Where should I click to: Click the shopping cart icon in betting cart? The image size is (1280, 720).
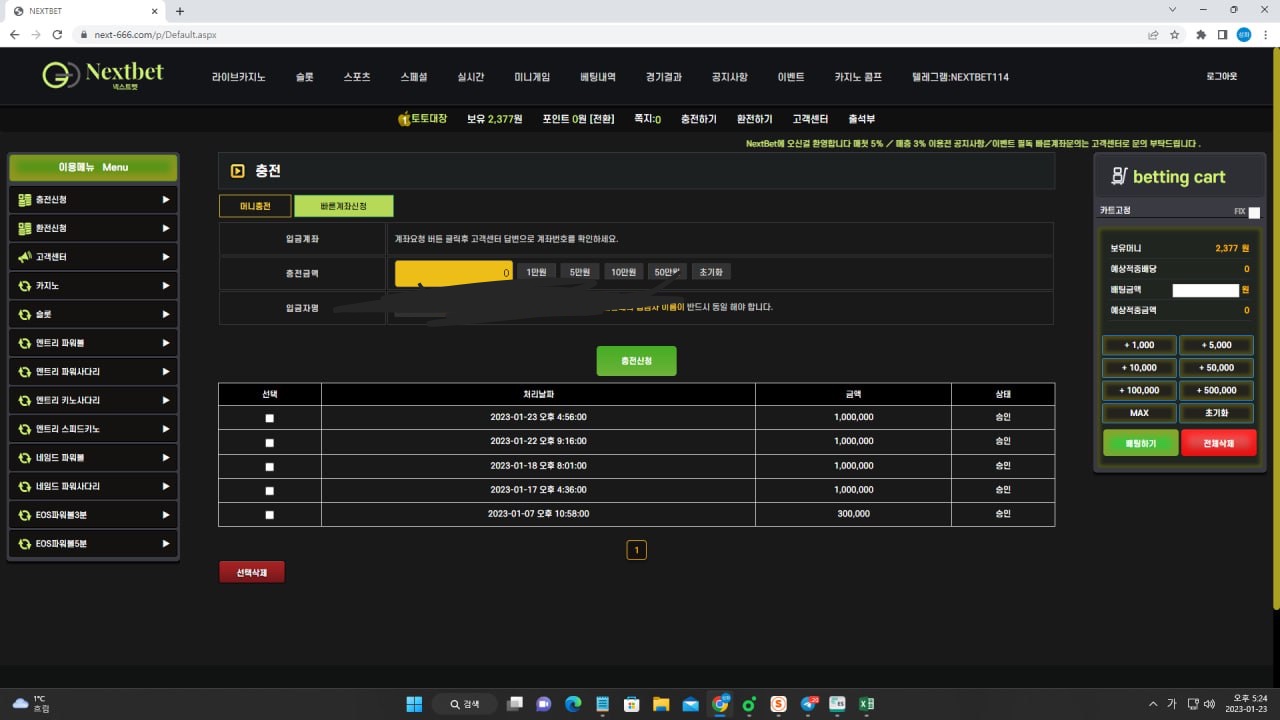[x=1118, y=177]
